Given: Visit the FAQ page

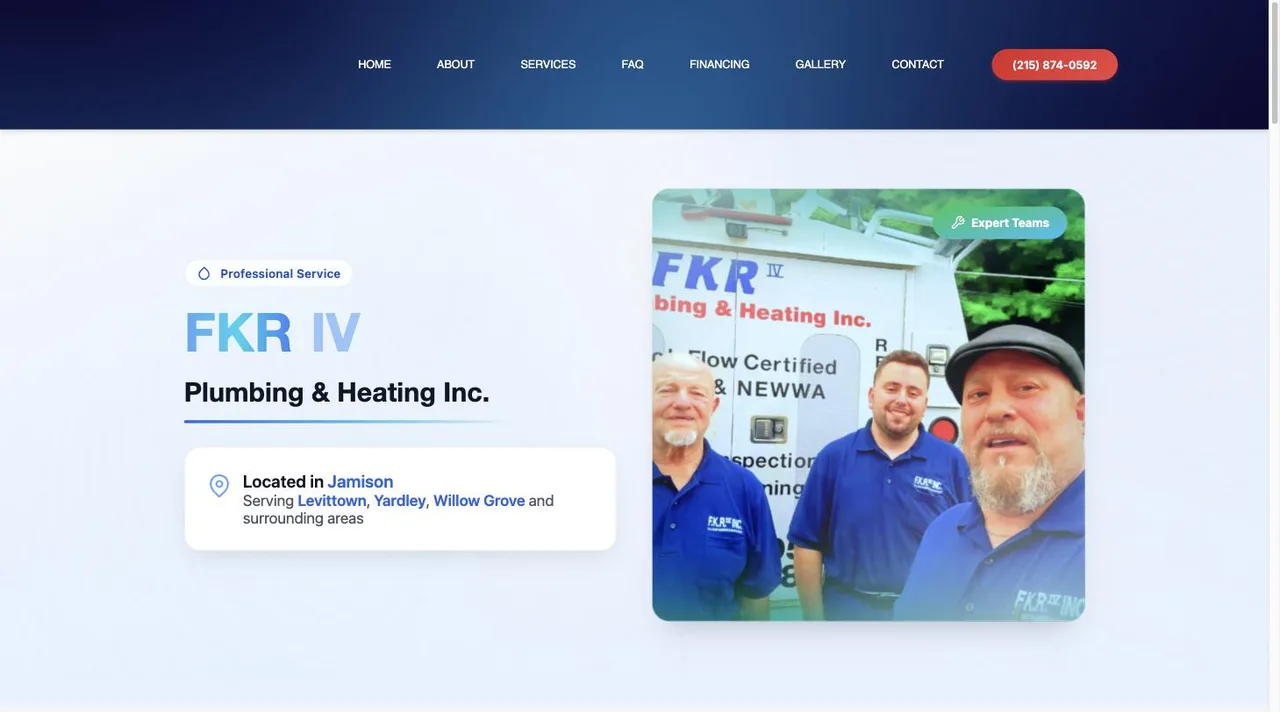Looking at the screenshot, I should point(632,64).
